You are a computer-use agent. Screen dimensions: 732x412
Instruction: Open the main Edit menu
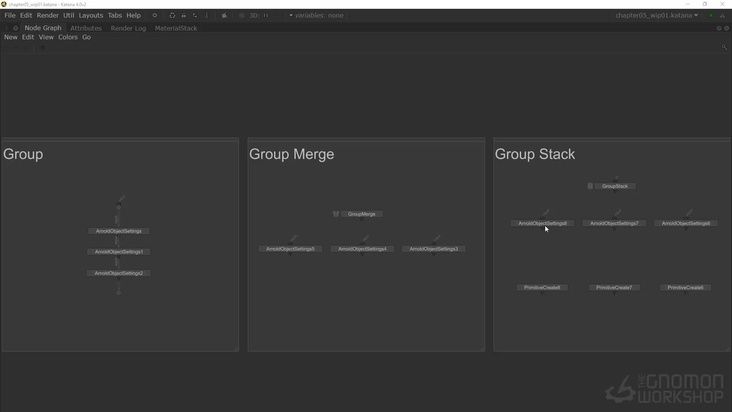click(26, 15)
